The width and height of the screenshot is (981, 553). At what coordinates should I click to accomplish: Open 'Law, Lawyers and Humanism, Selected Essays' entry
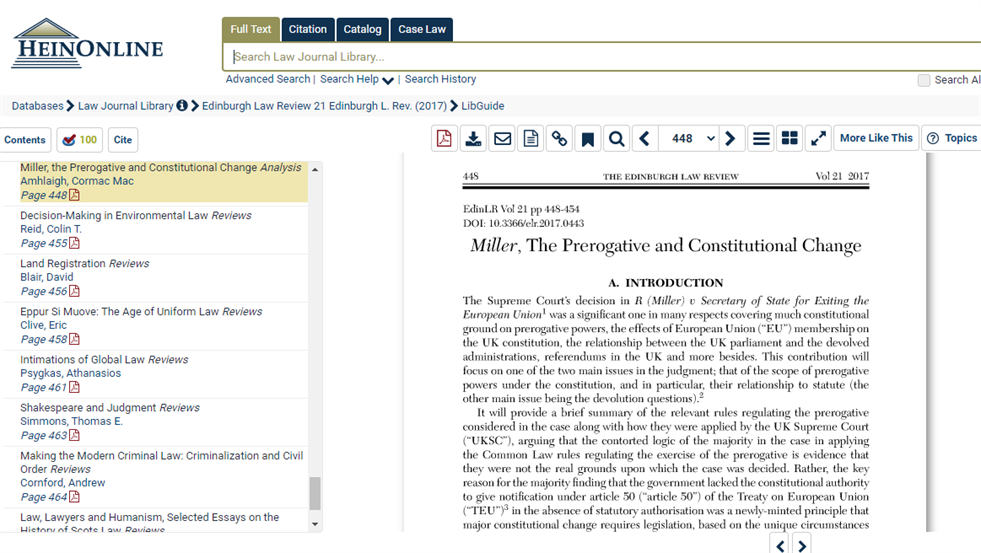coord(150,522)
